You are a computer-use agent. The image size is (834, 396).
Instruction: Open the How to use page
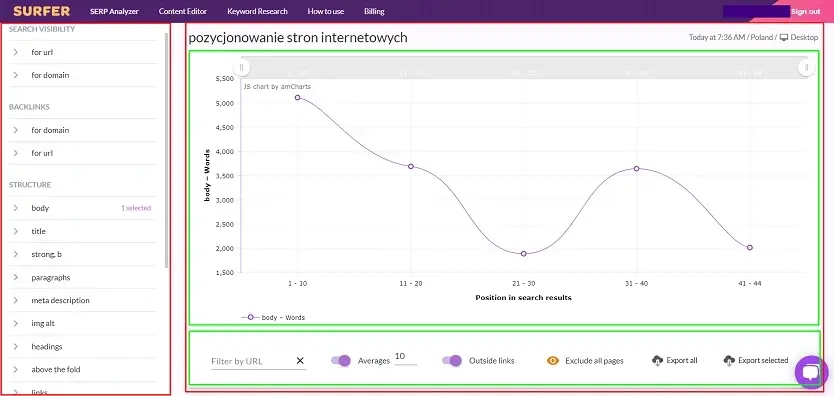coord(326,11)
